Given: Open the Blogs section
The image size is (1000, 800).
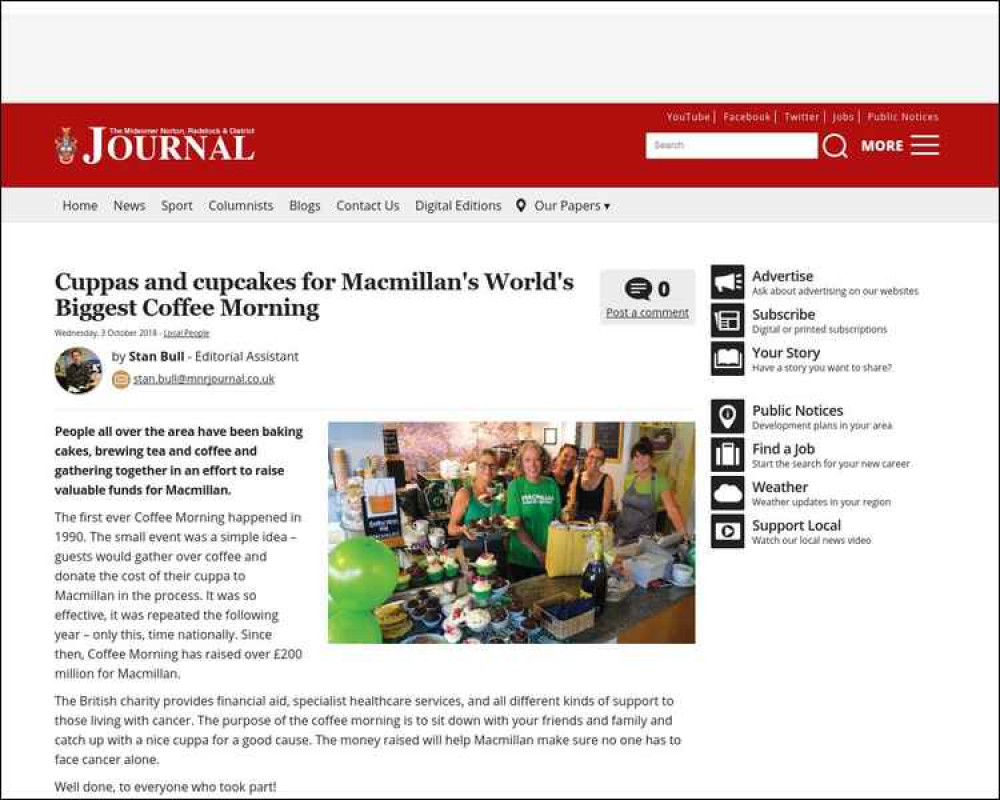Looking at the screenshot, I should 305,206.
